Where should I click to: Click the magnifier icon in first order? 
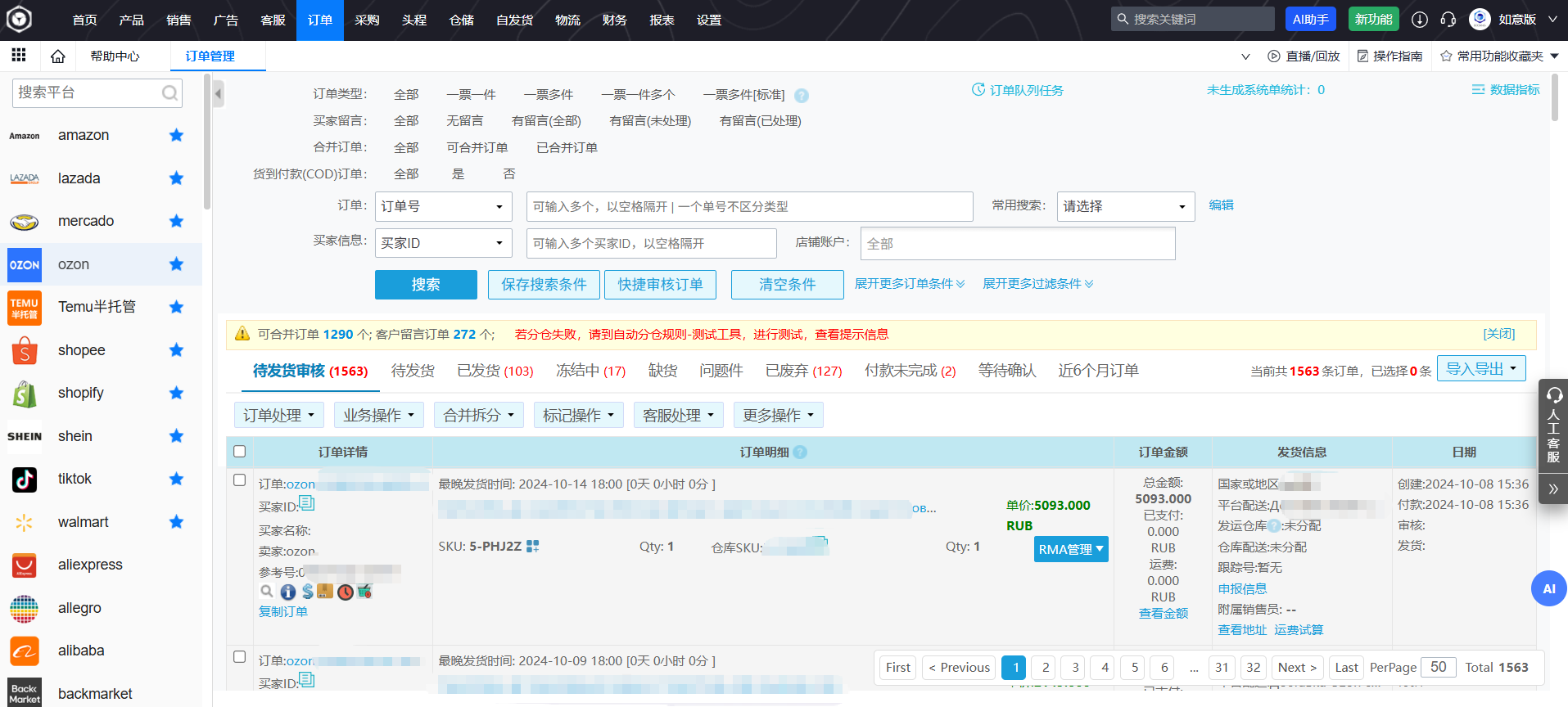coord(267,591)
